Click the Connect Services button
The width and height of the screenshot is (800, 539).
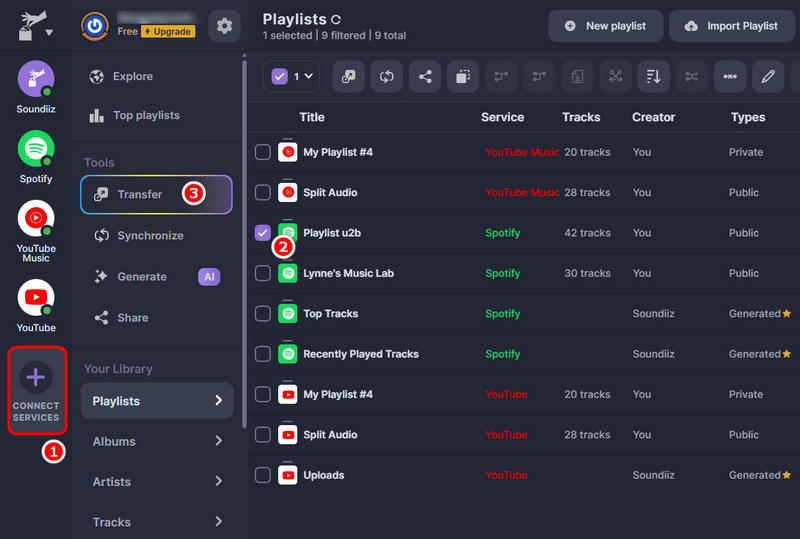tap(37, 390)
